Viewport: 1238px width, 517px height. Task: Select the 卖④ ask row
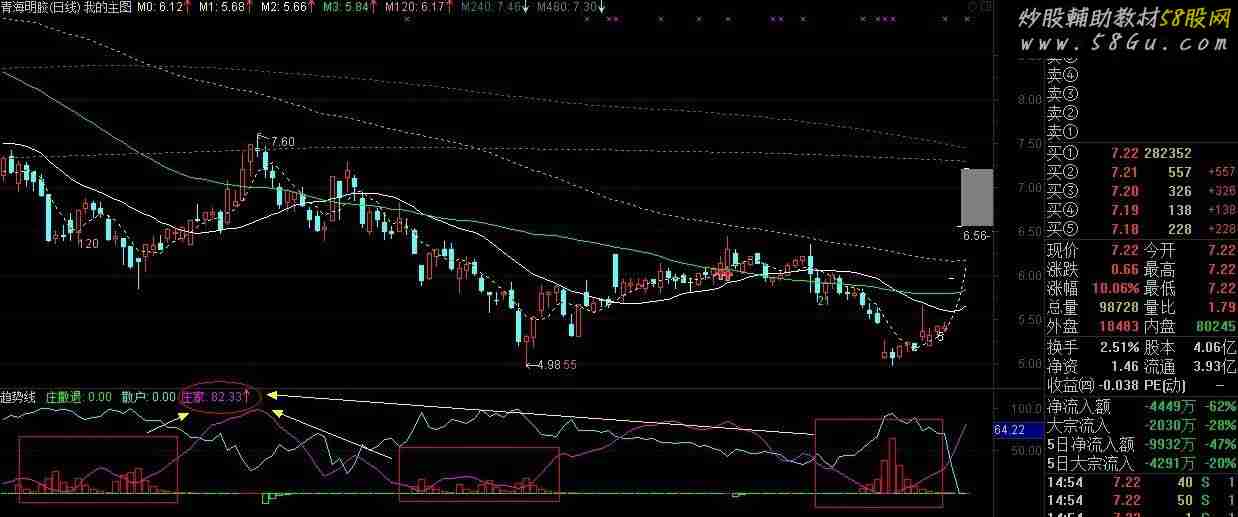tap(1141, 76)
